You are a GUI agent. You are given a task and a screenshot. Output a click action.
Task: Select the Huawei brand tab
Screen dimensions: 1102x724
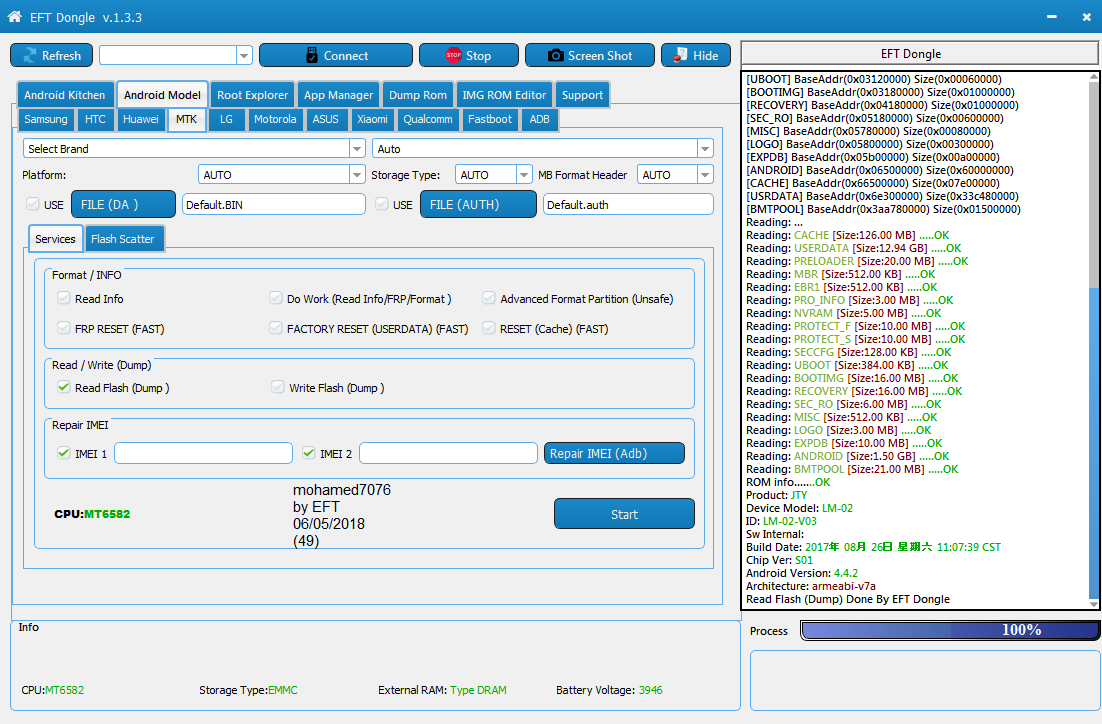(141, 119)
